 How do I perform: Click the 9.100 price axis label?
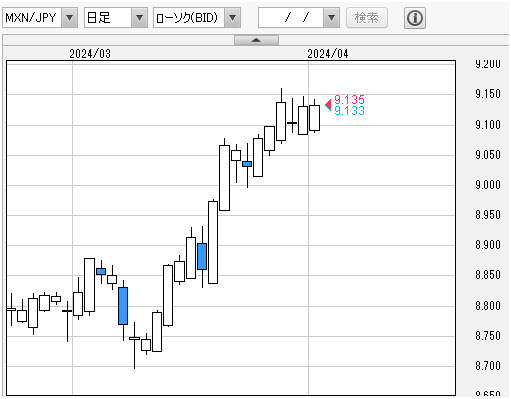(488, 125)
